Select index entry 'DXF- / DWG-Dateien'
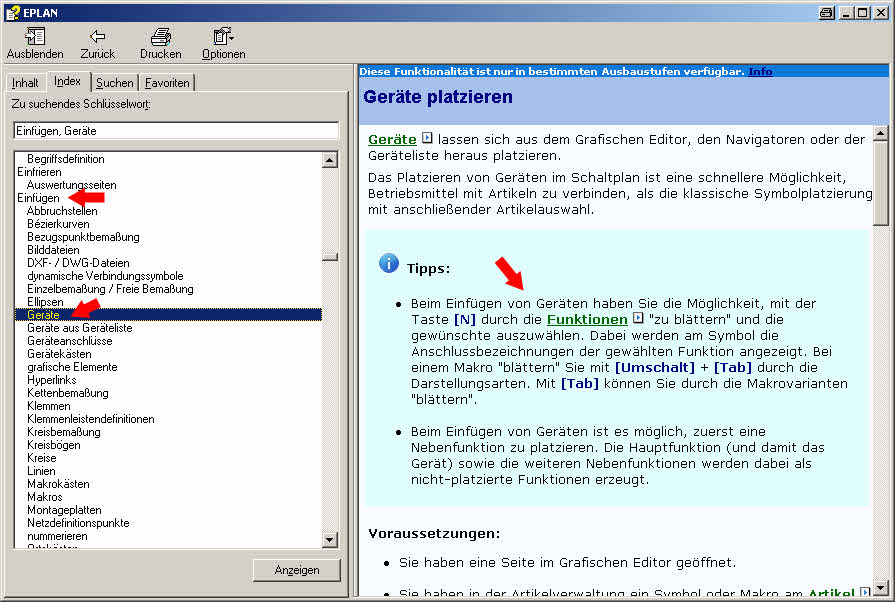895x602 pixels. point(78,263)
